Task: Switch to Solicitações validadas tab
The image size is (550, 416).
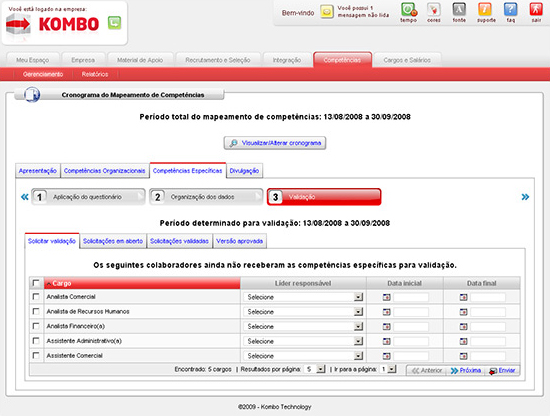Action: (179, 241)
